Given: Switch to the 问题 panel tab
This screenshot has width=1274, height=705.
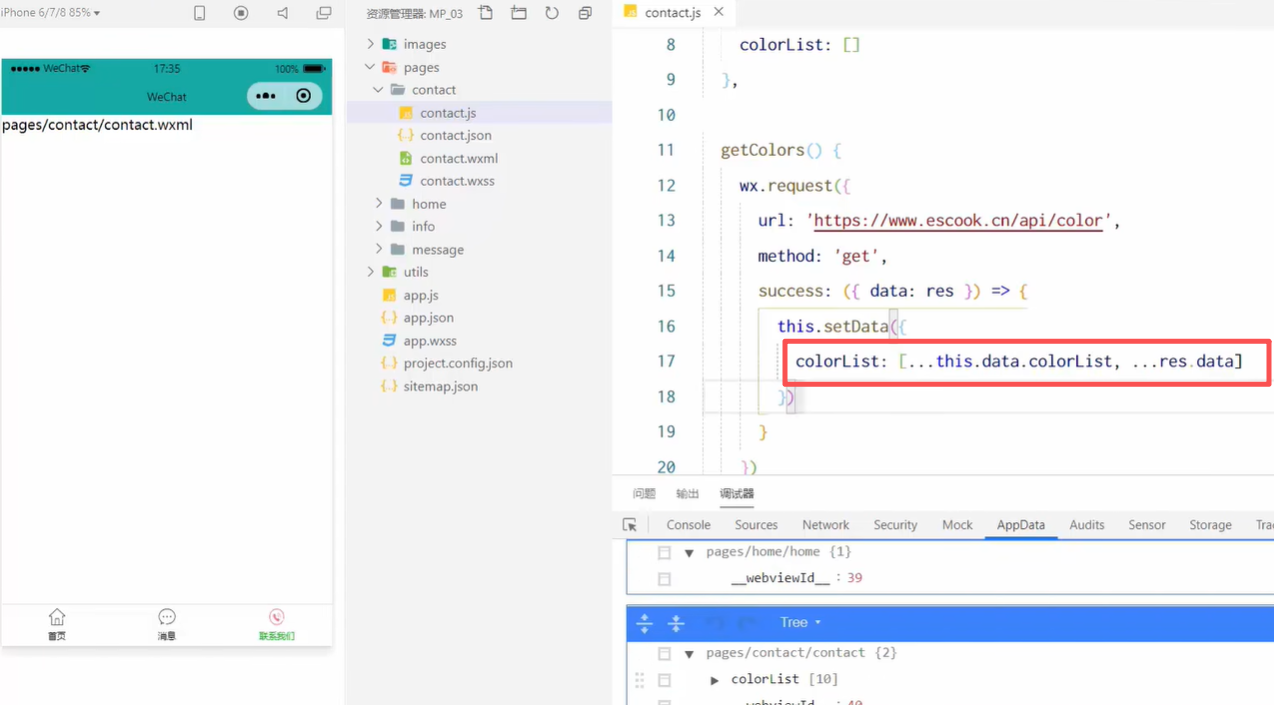Looking at the screenshot, I should click(x=644, y=494).
